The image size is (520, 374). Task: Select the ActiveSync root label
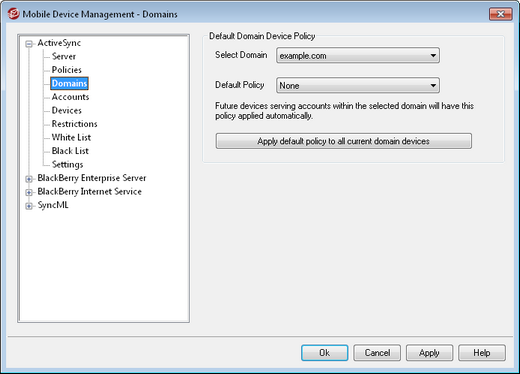coord(59,43)
